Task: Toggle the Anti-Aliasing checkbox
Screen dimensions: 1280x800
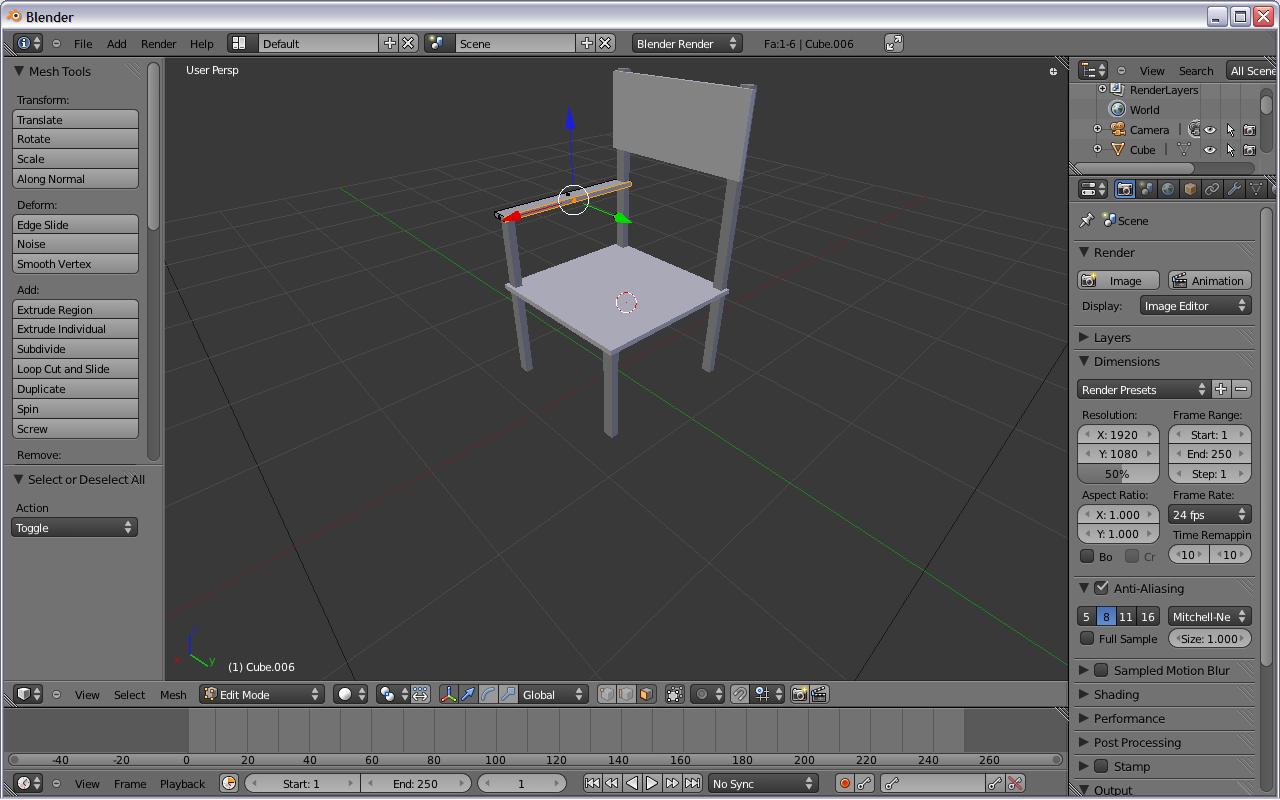Action: coord(1101,588)
